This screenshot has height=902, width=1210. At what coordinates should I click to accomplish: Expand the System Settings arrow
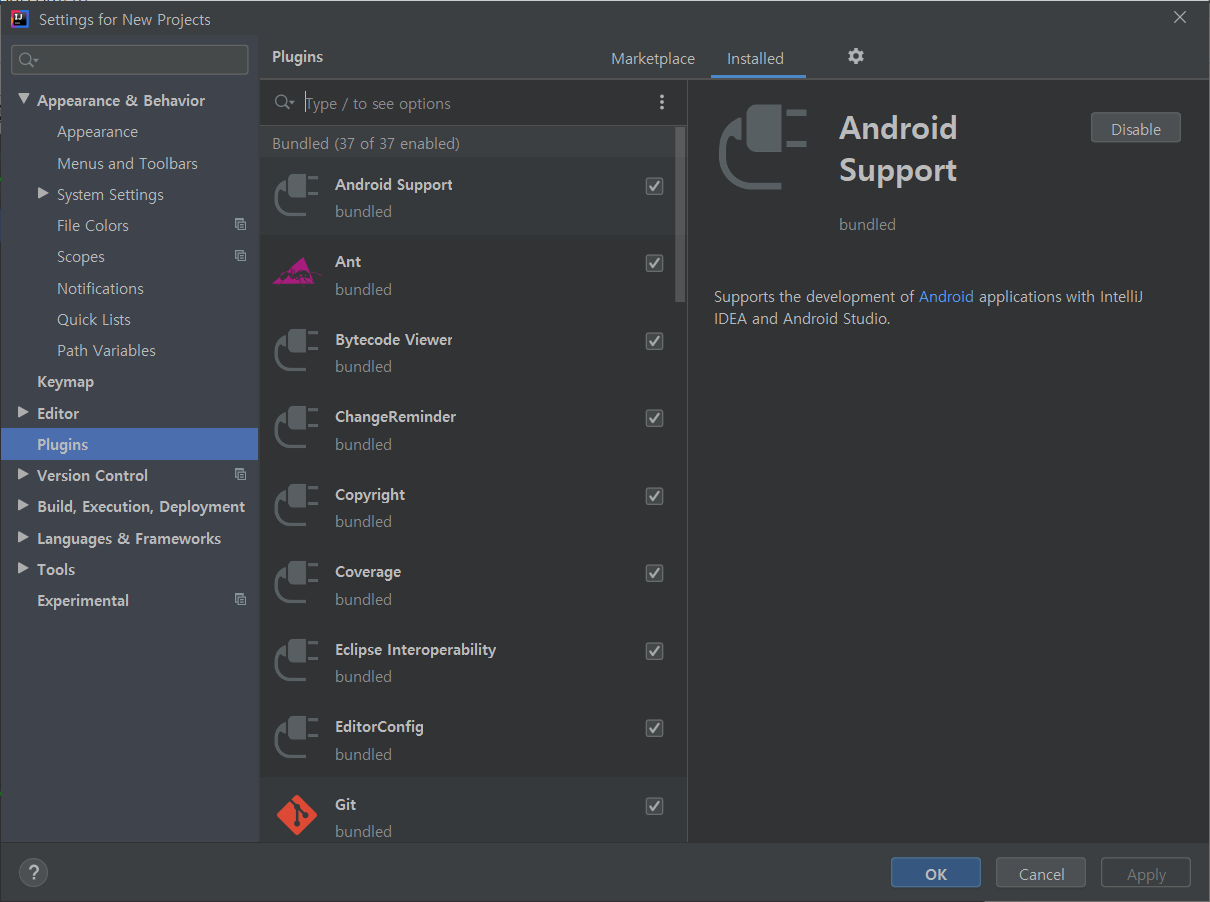point(43,193)
